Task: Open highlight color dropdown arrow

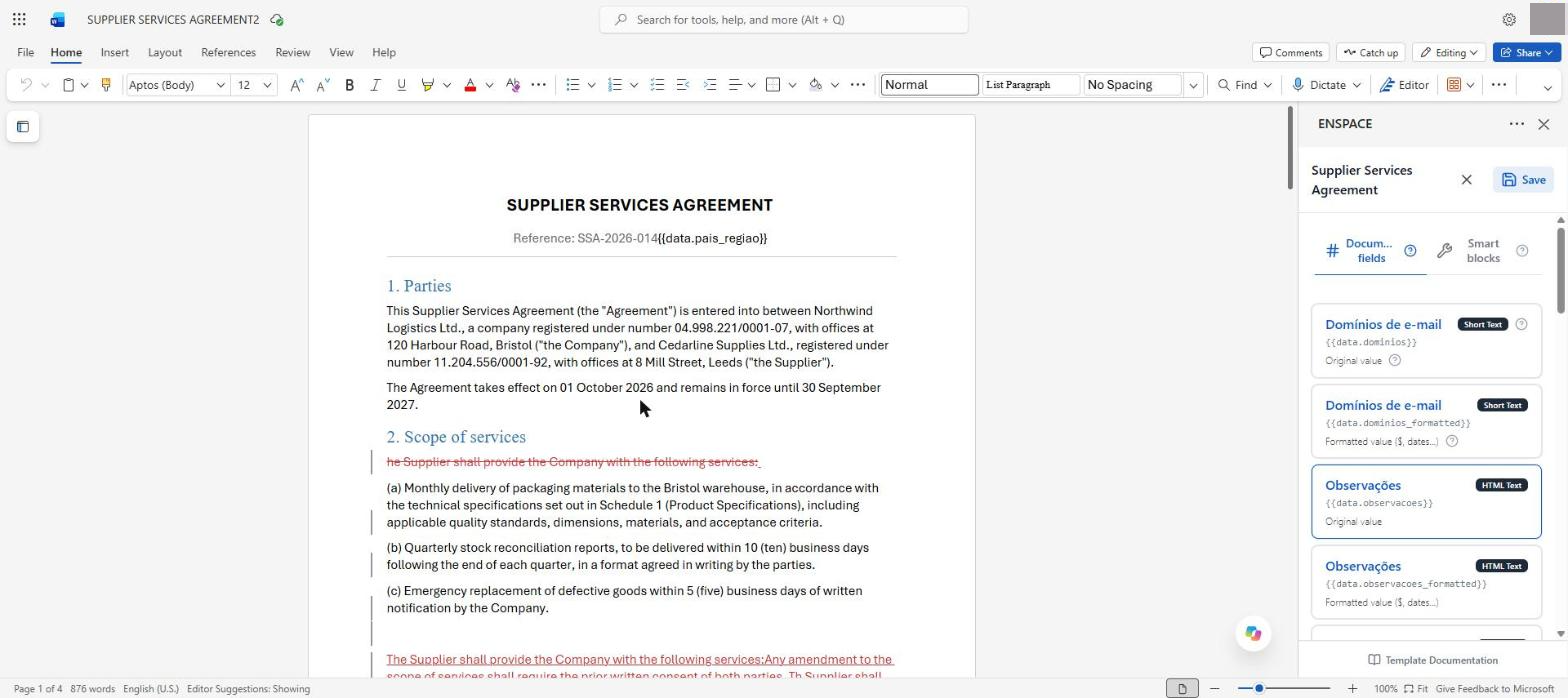Action: [x=447, y=85]
